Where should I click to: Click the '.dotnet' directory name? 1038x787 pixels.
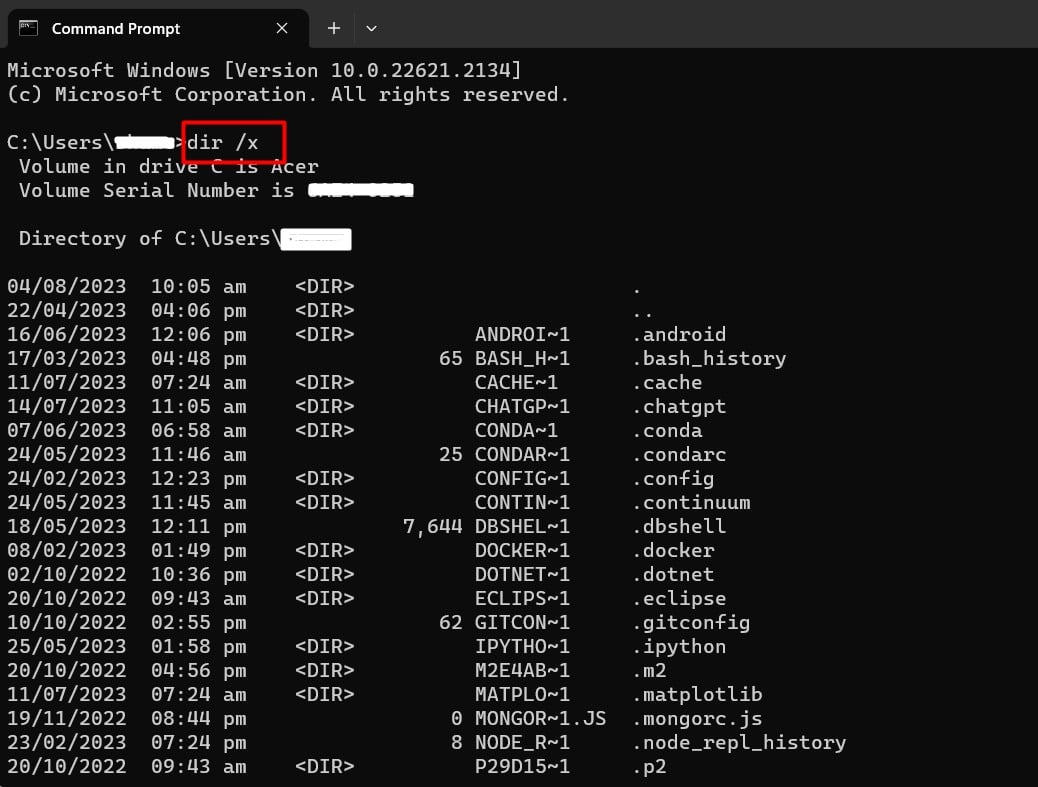pyautogui.click(x=673, y=575)
